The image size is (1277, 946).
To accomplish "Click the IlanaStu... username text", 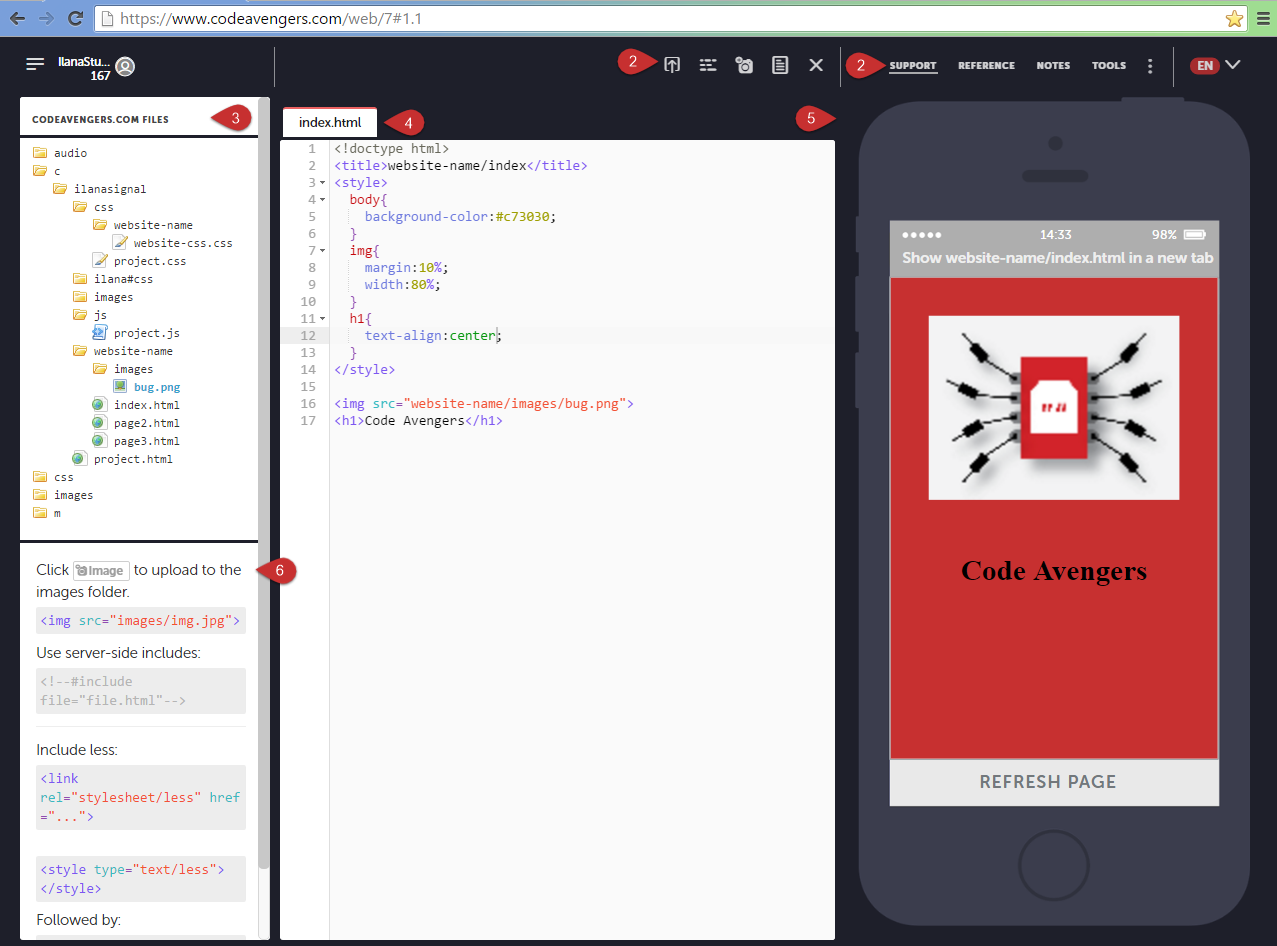I will (x=84, y=62).
